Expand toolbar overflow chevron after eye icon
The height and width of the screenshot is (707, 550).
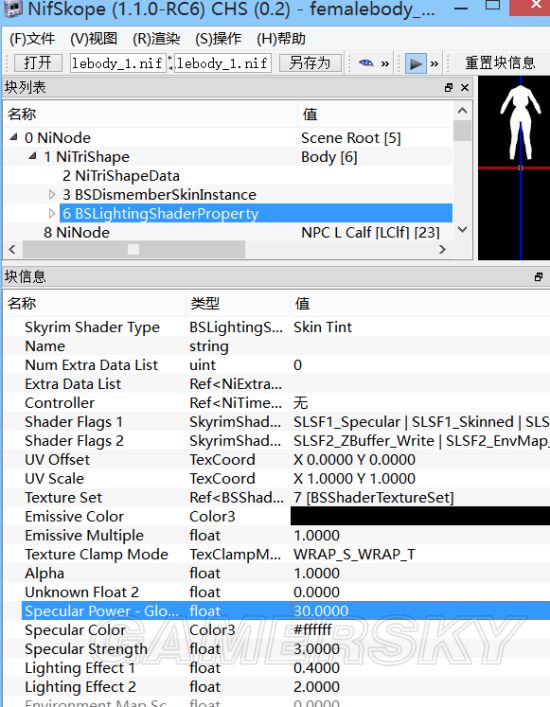[385, 64]
